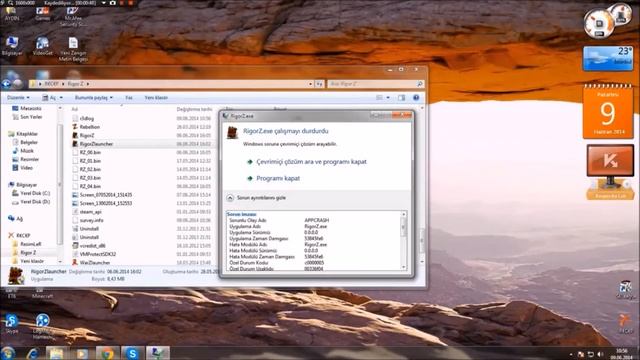Select the 'Rebellion' file icon in list
Screen dimensions: 640x360
point(75,127)
